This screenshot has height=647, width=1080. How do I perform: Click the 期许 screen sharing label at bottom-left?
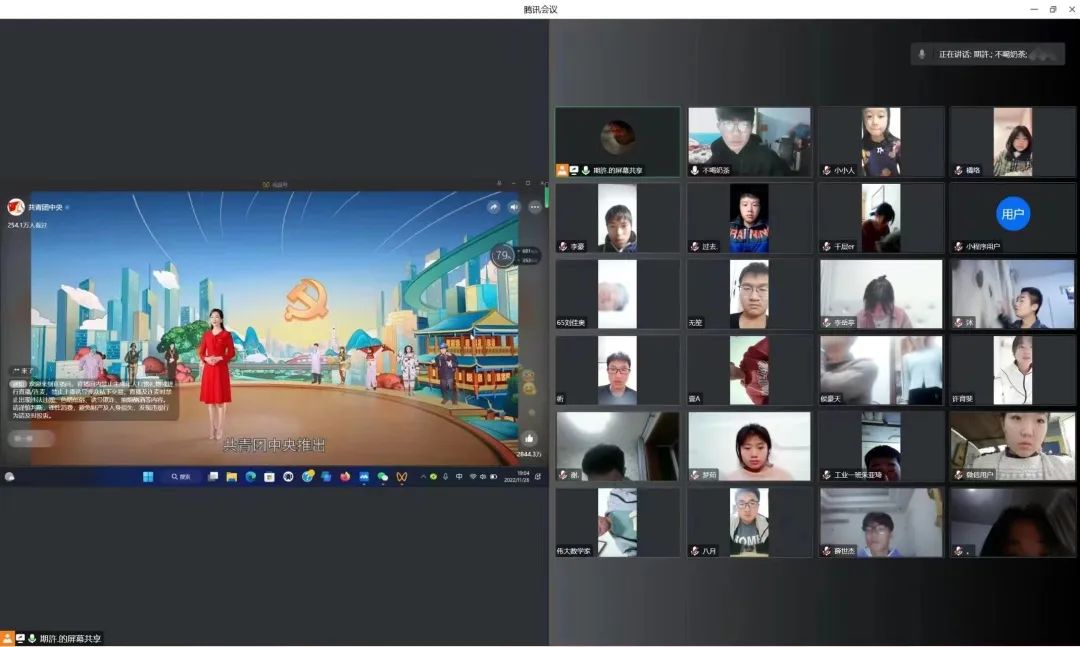tap(70, 639)
